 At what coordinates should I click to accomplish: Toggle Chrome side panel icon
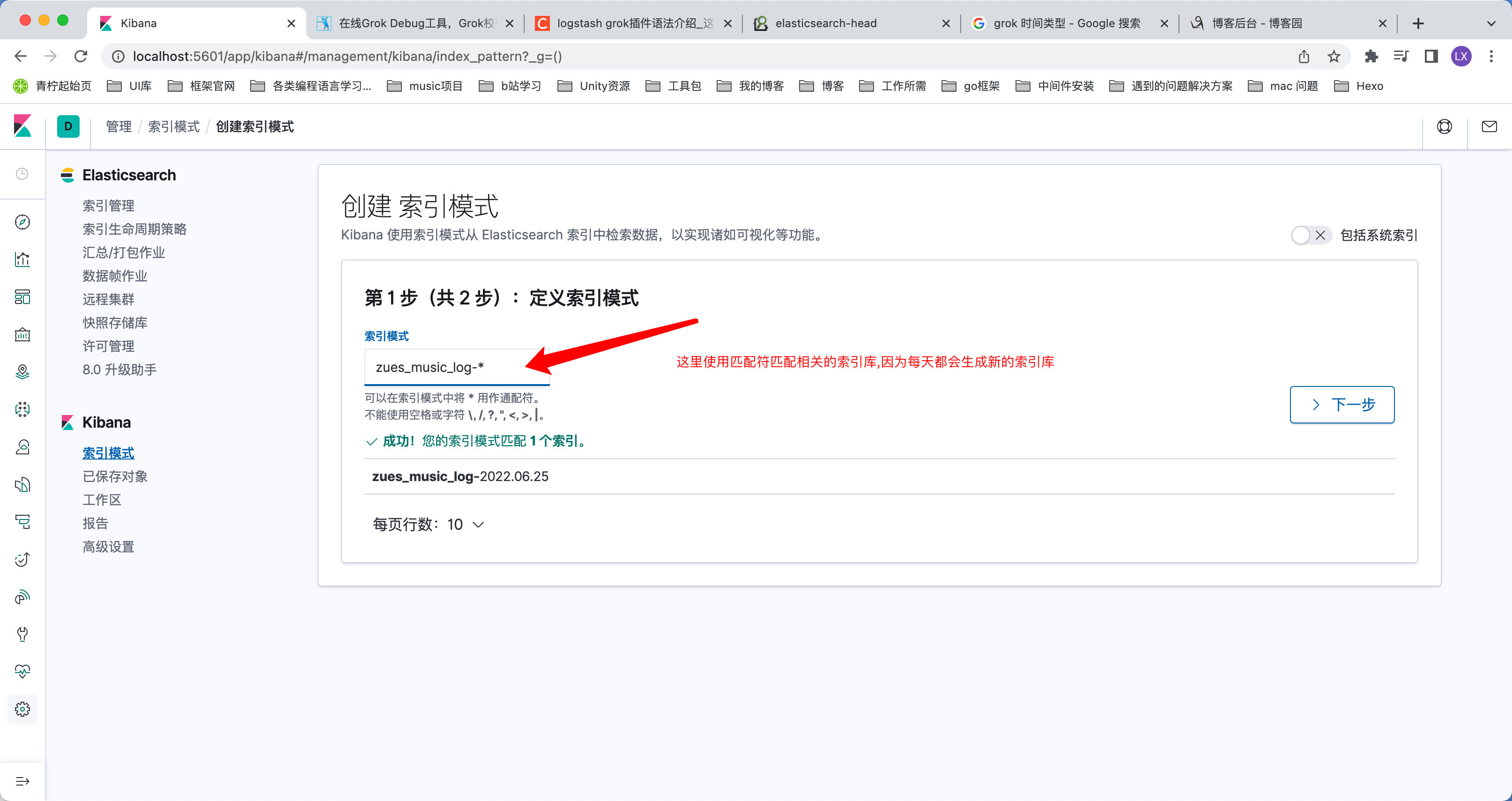pos(1431,56)
